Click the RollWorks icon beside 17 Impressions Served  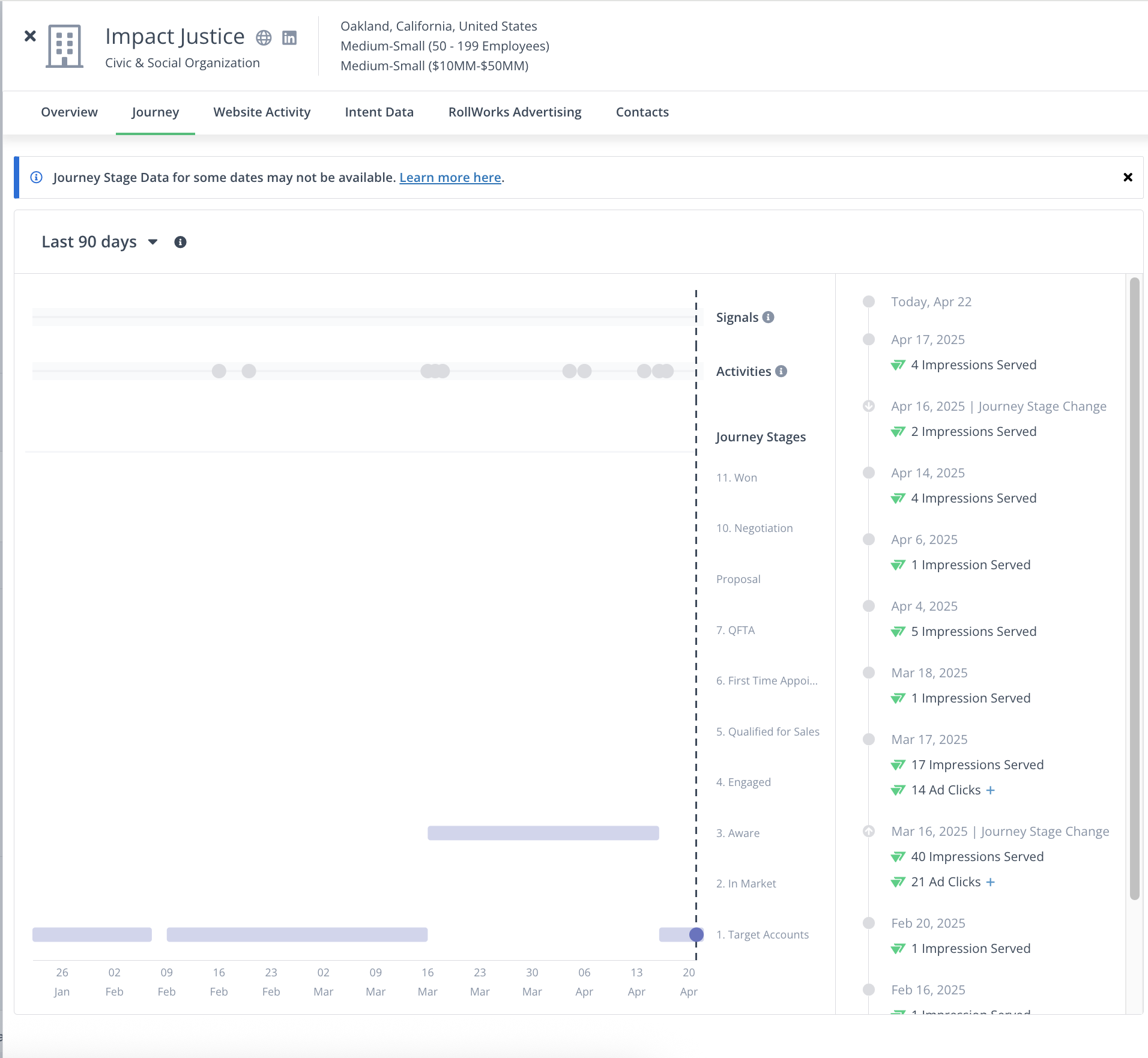click(898, 765)
